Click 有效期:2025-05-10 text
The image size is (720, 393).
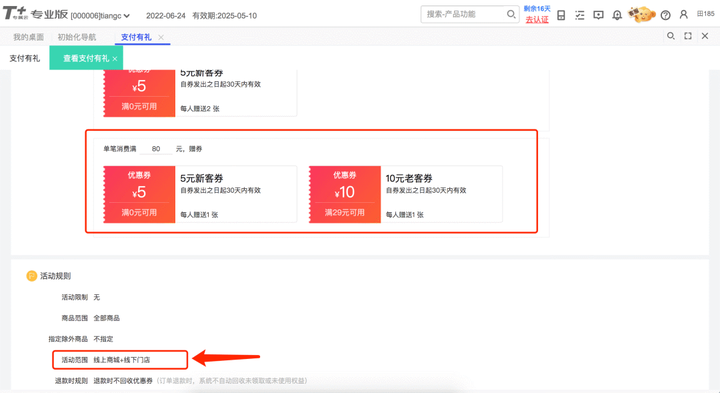tap(225, 16)
